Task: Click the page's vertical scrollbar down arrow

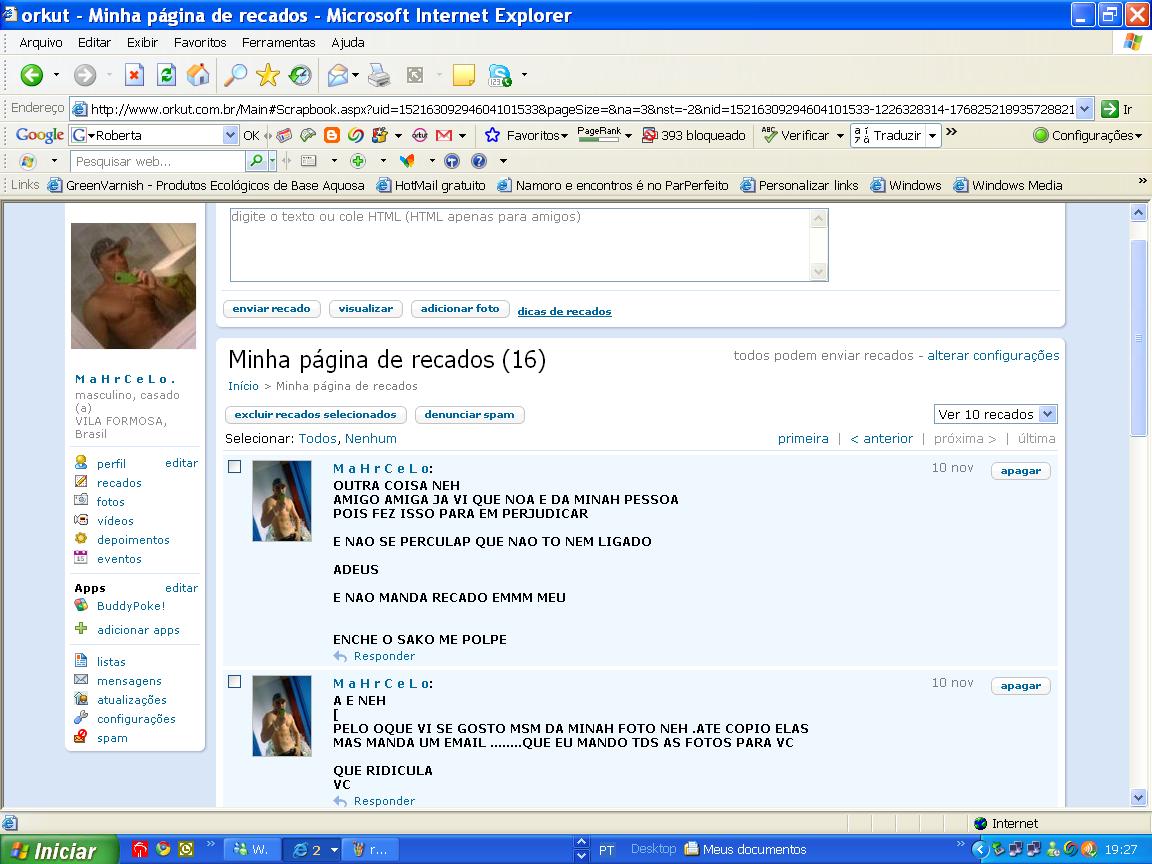Action: point(1139,798)
